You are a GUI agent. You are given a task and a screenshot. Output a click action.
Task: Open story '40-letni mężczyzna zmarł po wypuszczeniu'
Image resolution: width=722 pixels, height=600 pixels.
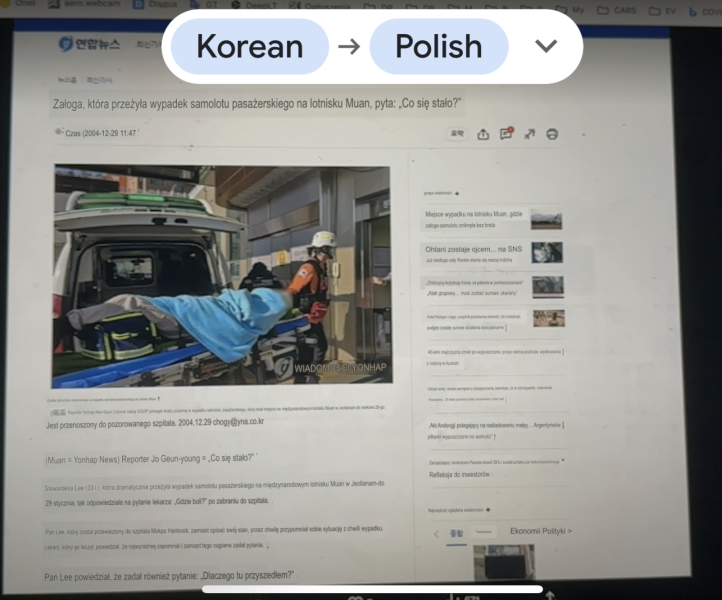pos(495,357)
